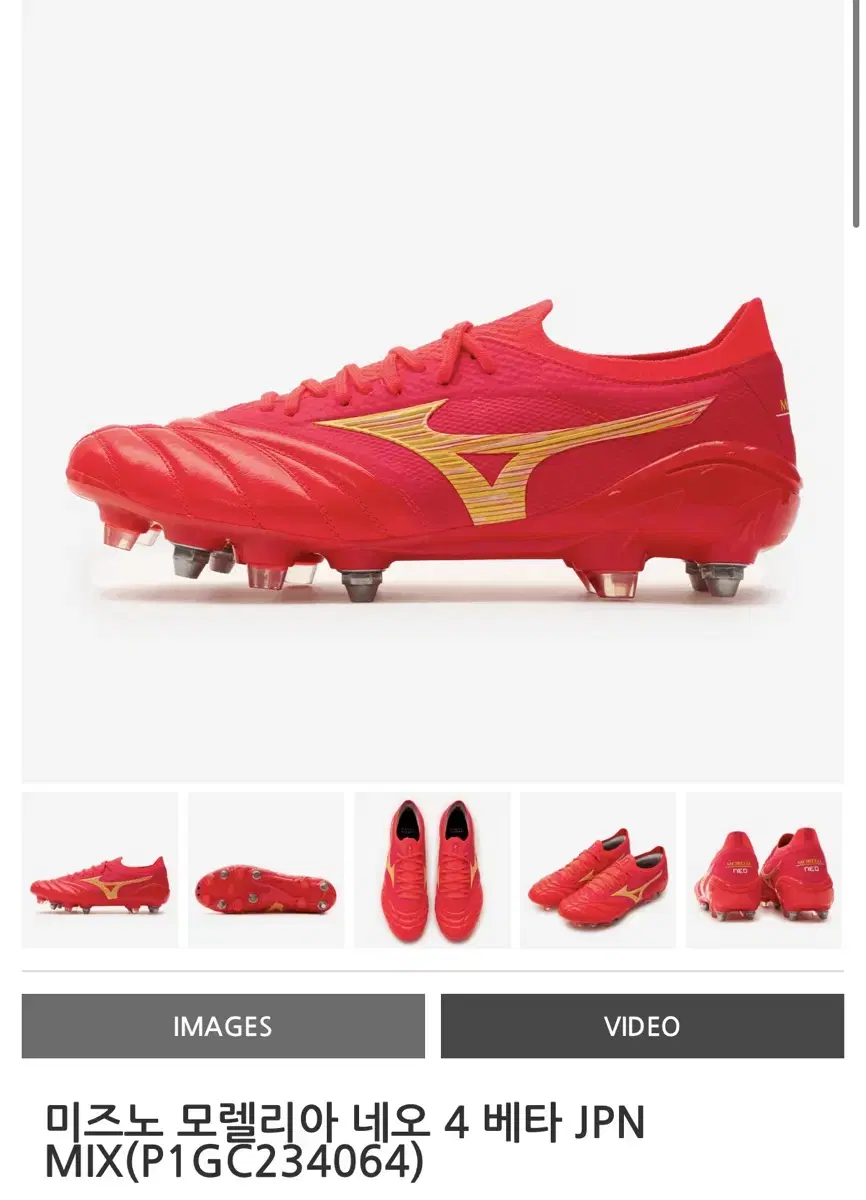This screenshot has width=866, height=1200.
Task: Switch to the IMAGES tab
Action: 223,1026
